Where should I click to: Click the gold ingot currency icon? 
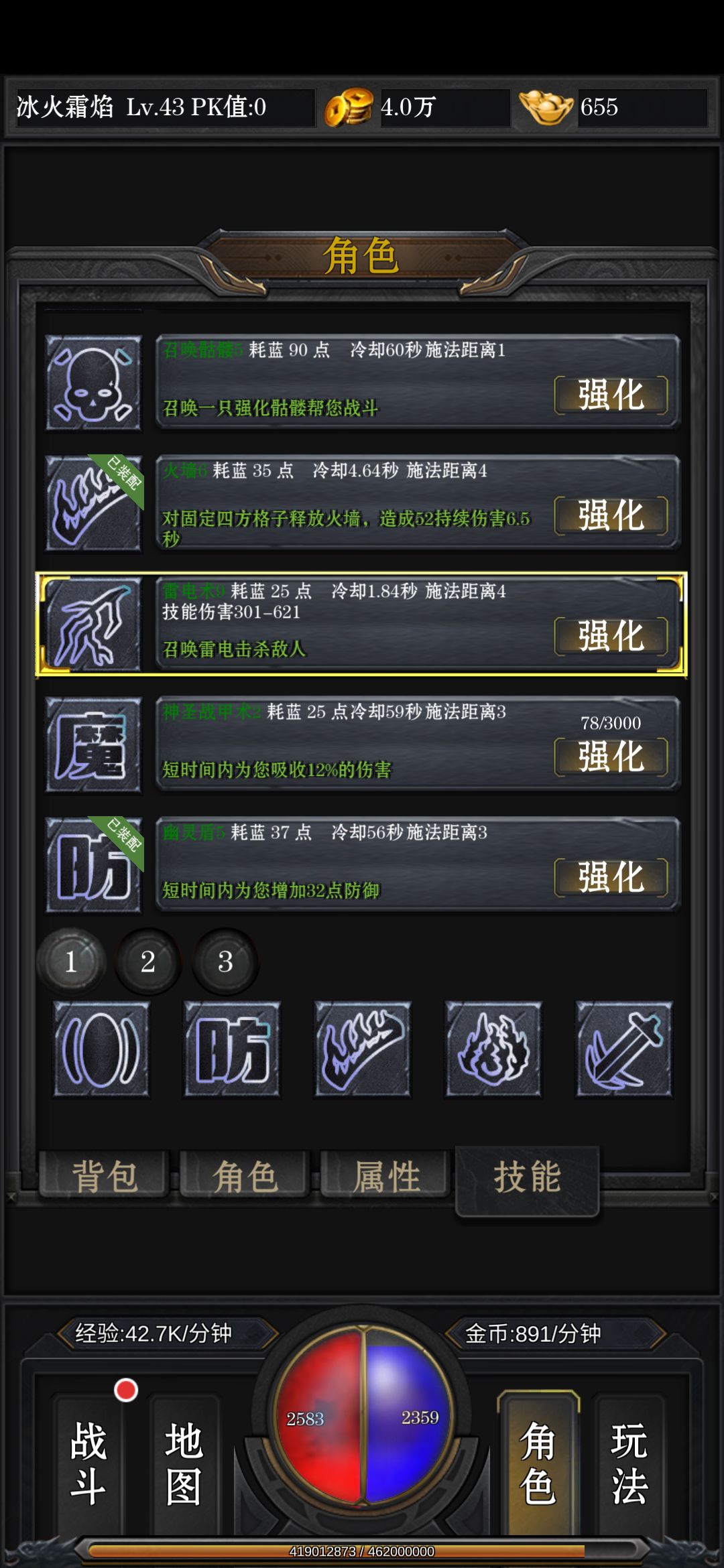click(546, 107)
